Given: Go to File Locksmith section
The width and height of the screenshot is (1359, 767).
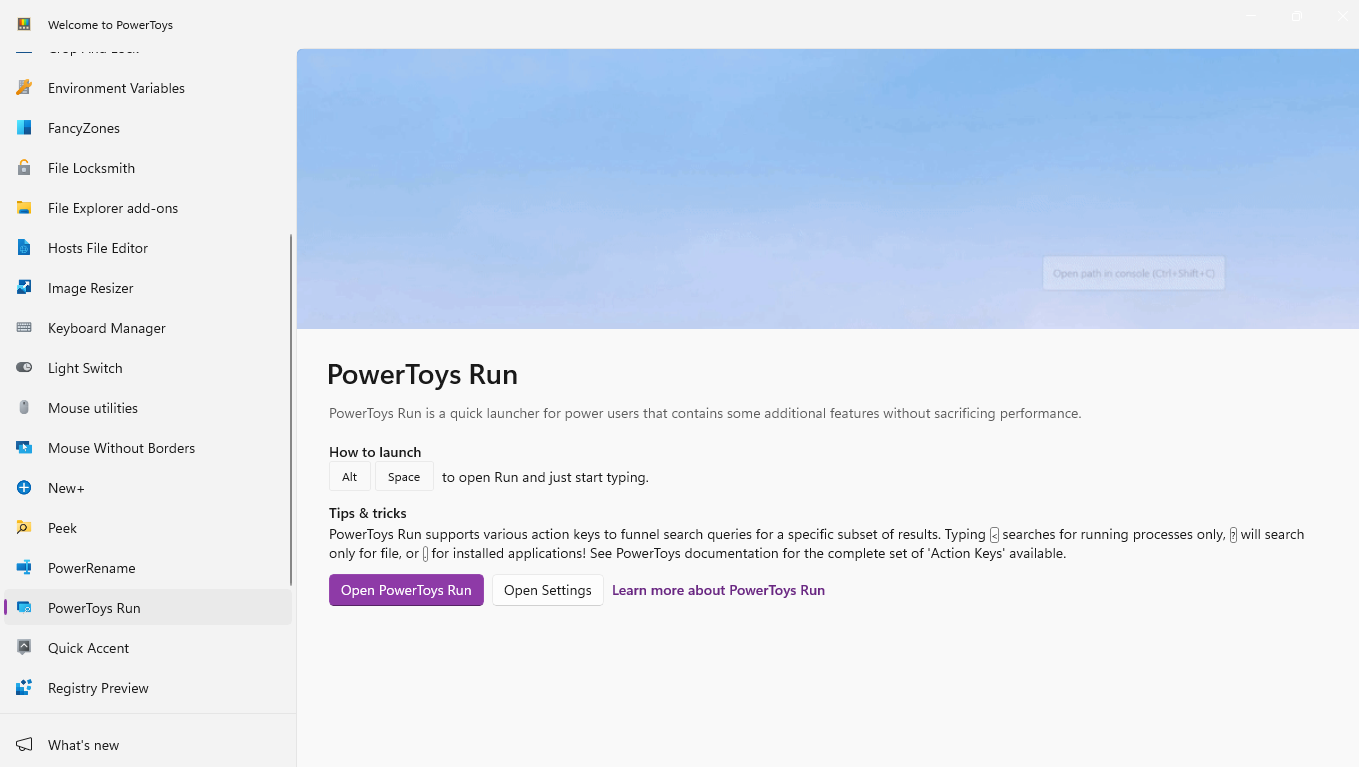Looking at the screenshot, I should [148, 168].
